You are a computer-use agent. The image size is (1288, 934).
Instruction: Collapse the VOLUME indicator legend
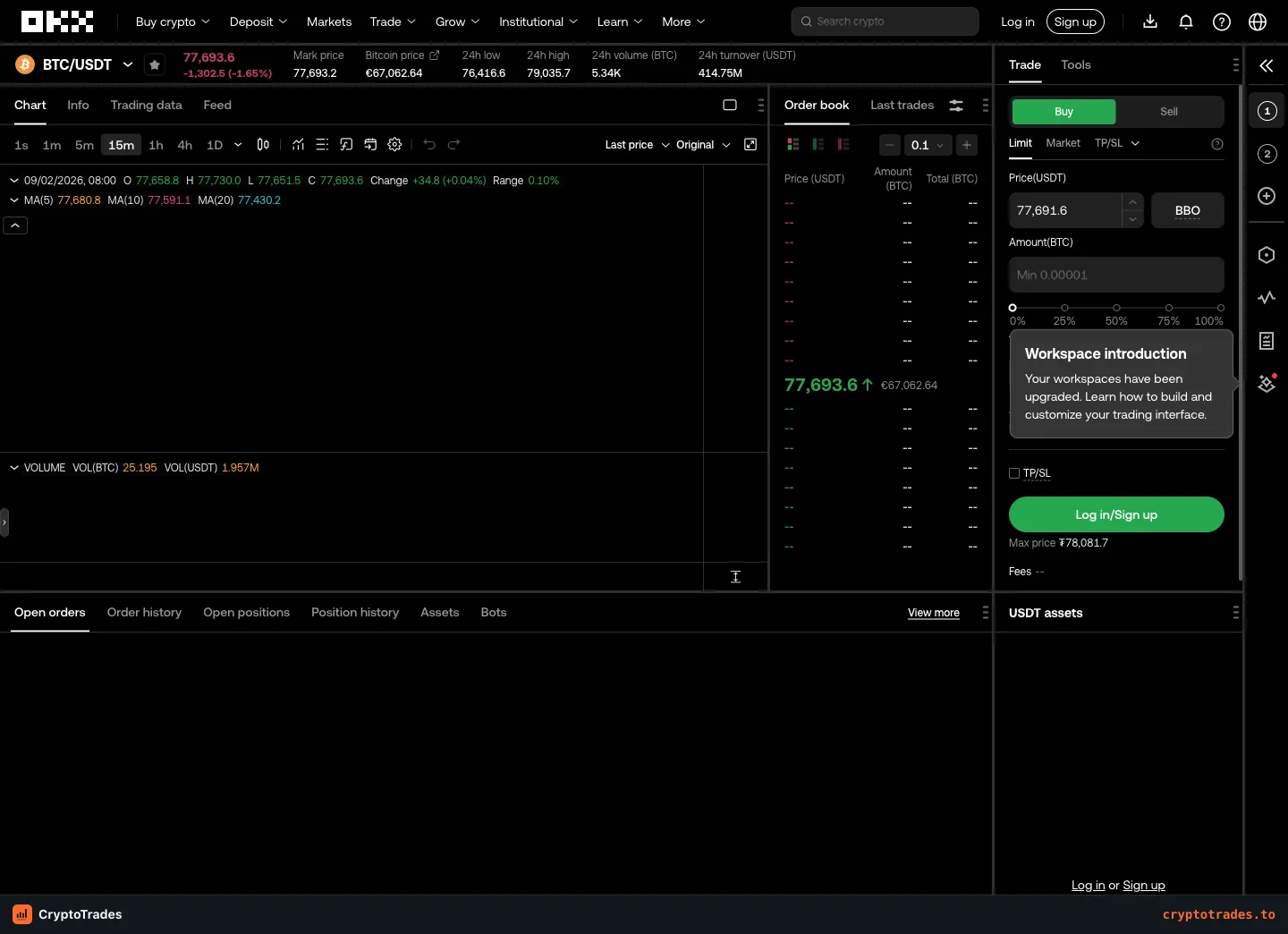[14, 468]
